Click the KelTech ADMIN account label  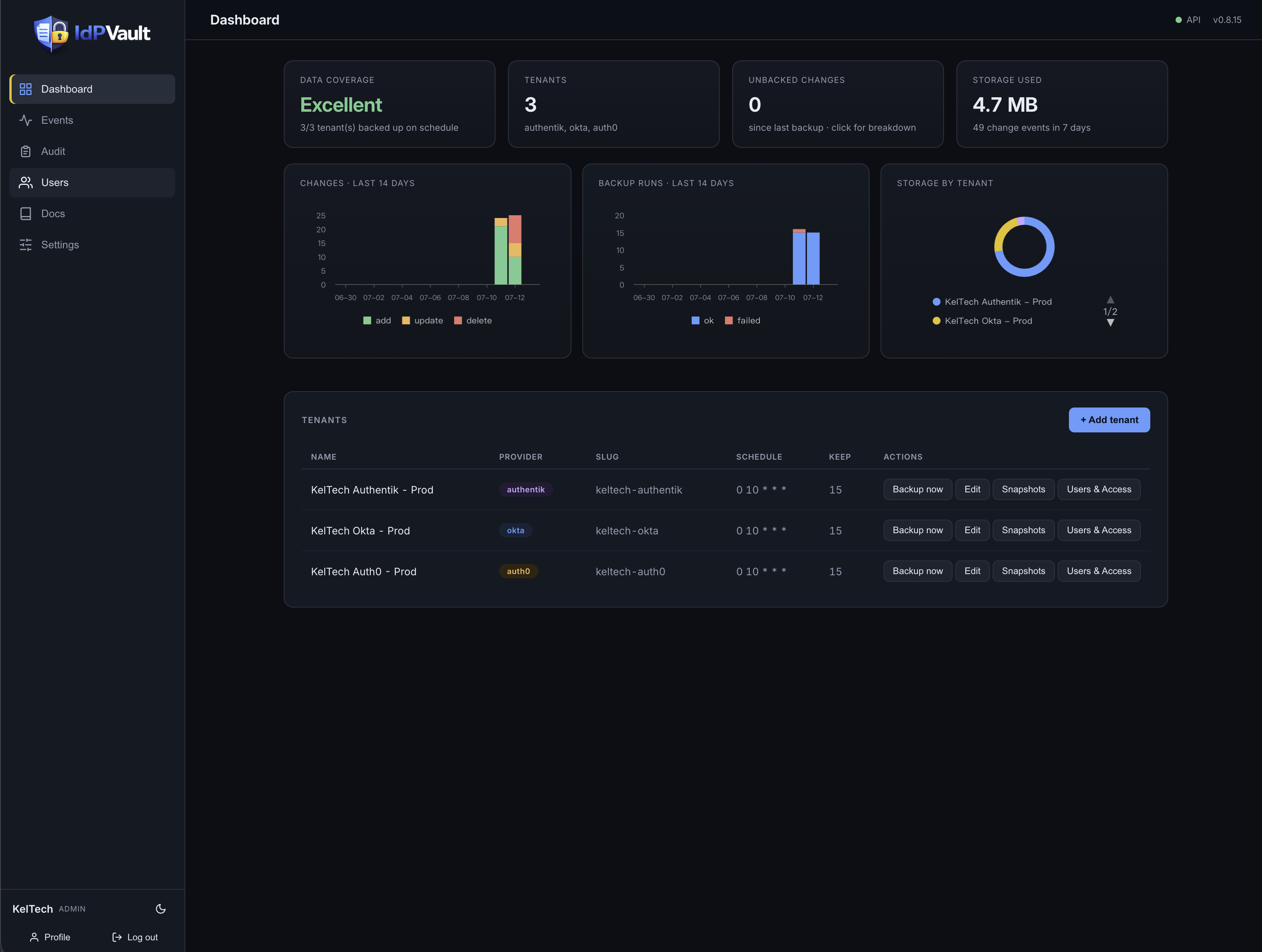point(49,909)
